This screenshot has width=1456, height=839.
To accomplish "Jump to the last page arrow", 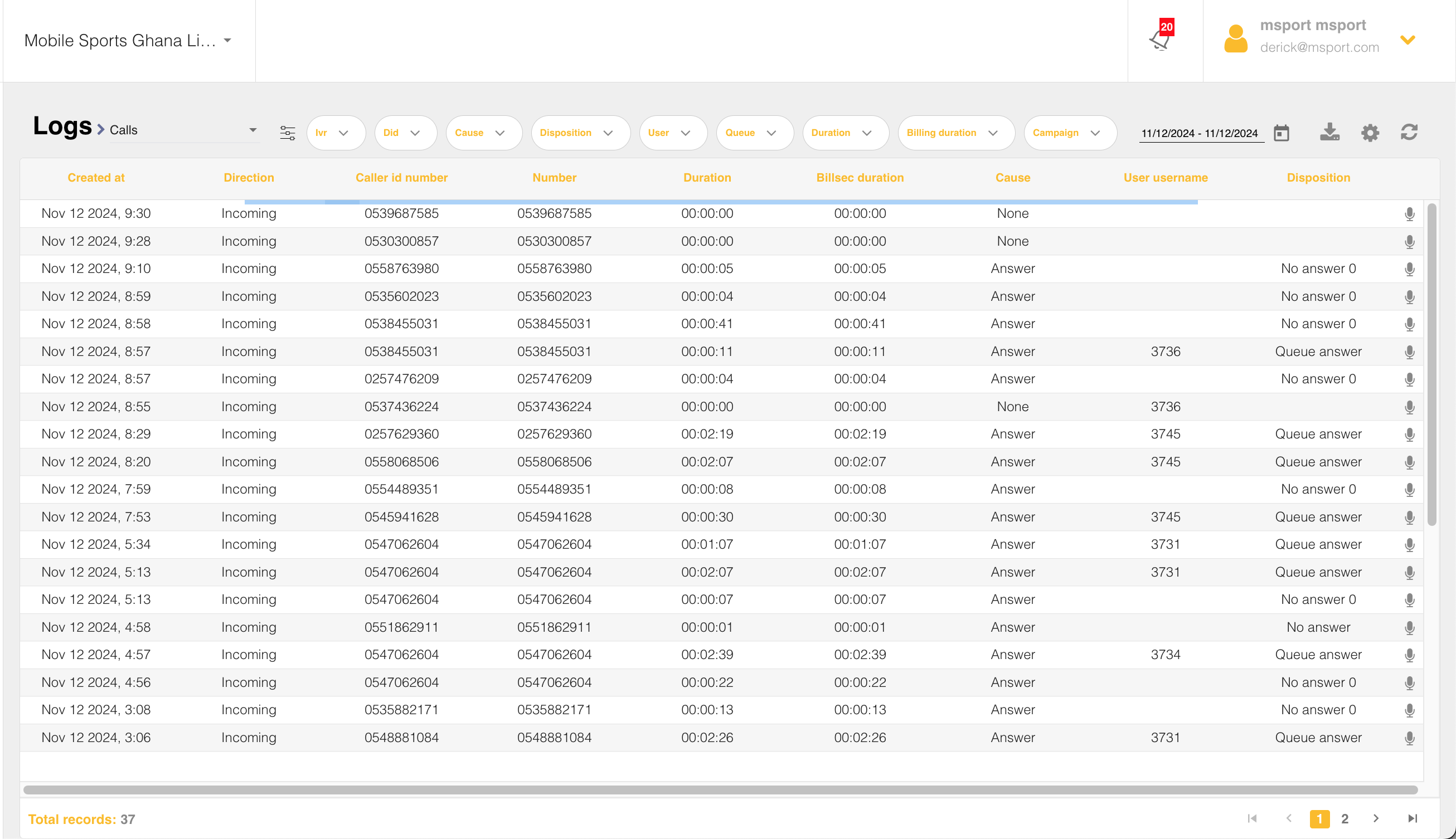I will click(x=1413, y=819).
